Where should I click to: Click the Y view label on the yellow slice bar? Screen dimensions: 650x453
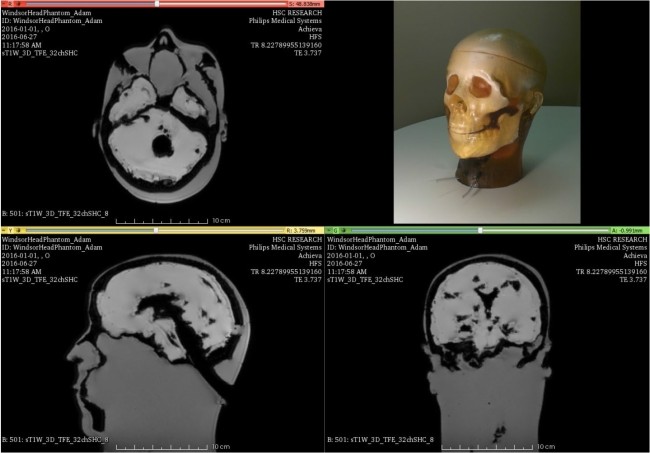tap(10, 230)
